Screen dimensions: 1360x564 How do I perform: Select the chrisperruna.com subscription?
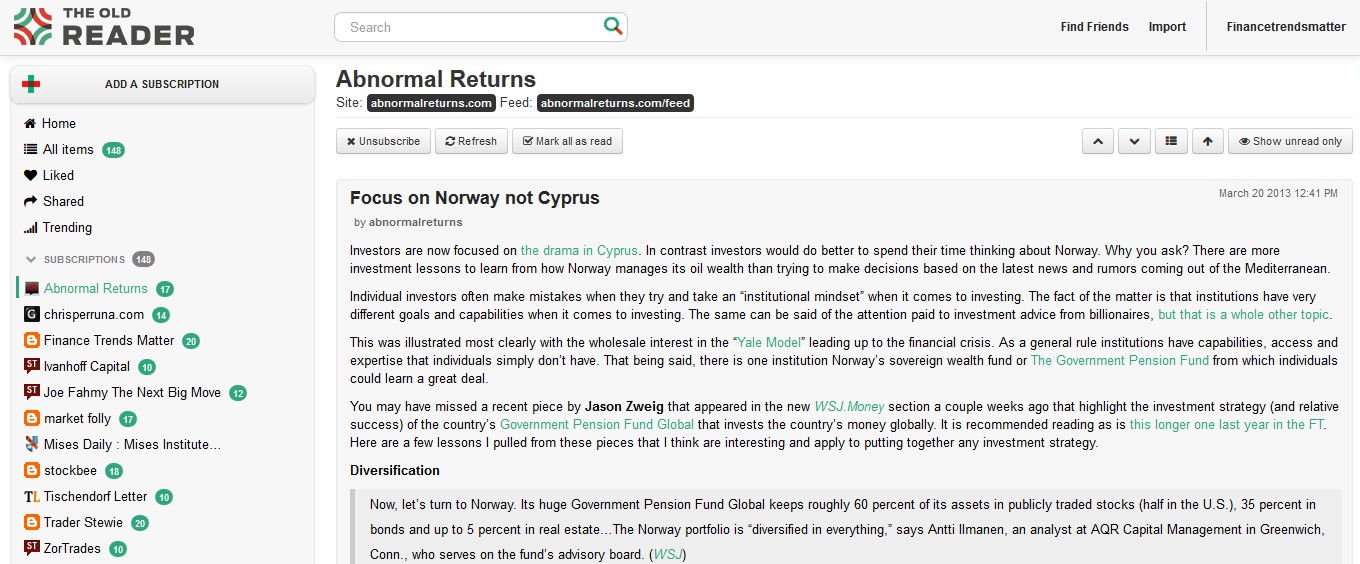[x=94, y=314]
